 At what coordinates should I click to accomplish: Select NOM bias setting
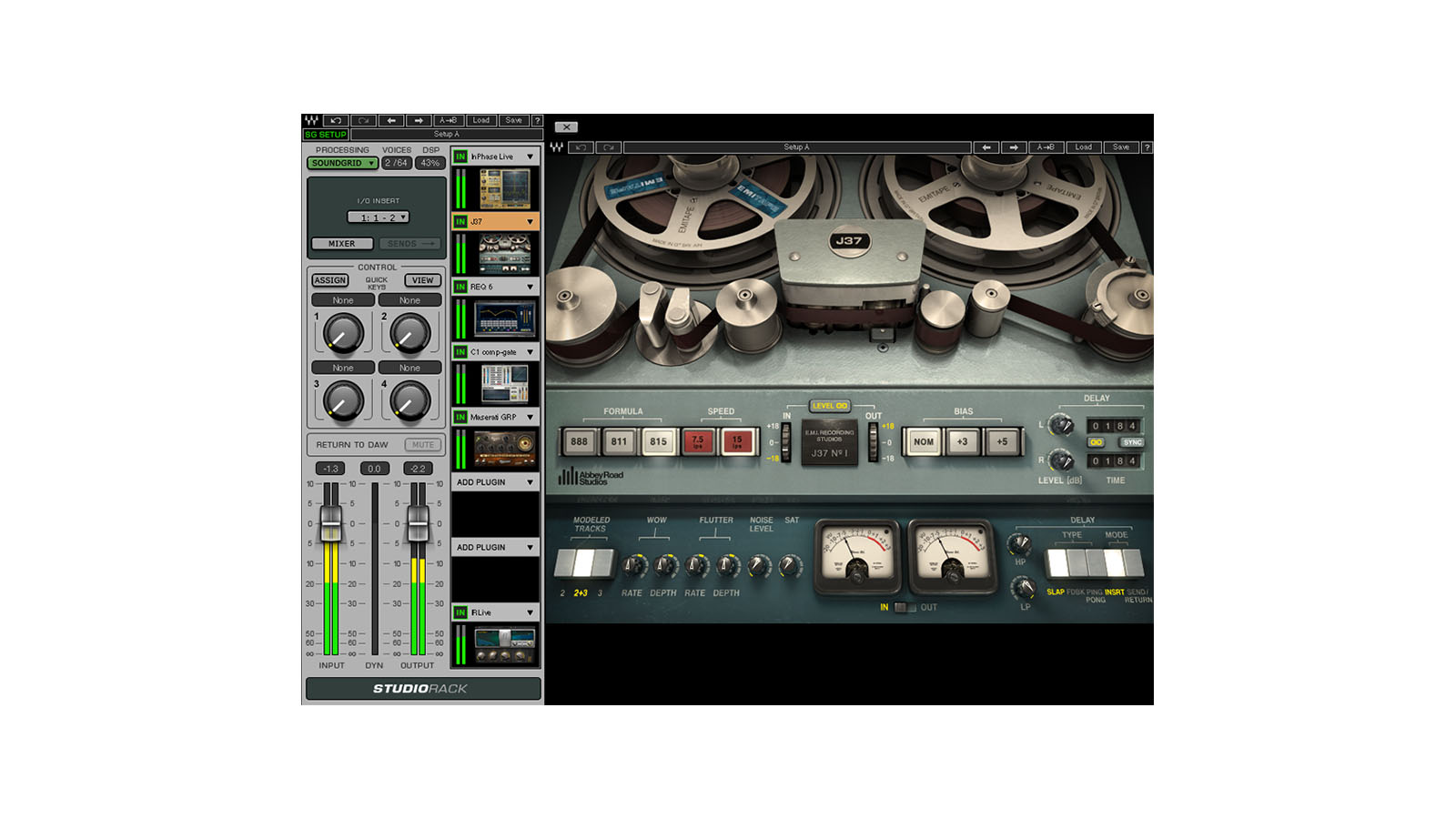924,441
